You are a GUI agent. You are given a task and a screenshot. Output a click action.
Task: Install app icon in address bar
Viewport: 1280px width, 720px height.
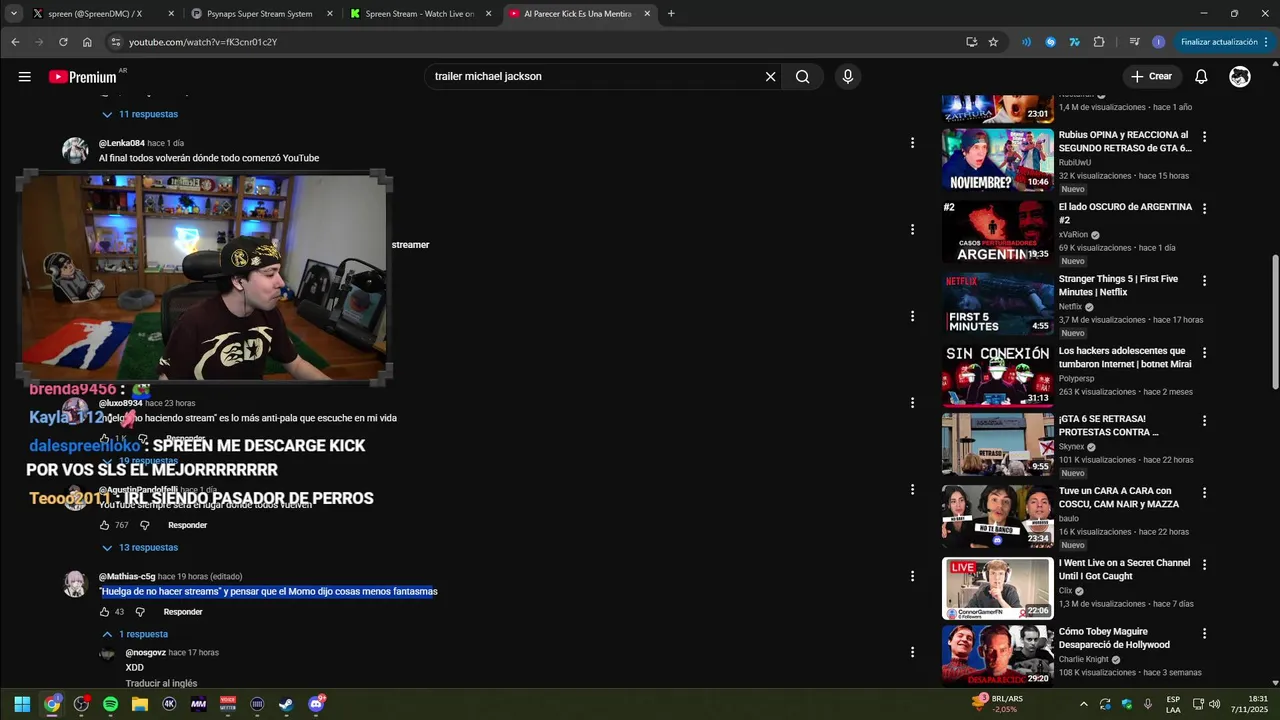971,42
